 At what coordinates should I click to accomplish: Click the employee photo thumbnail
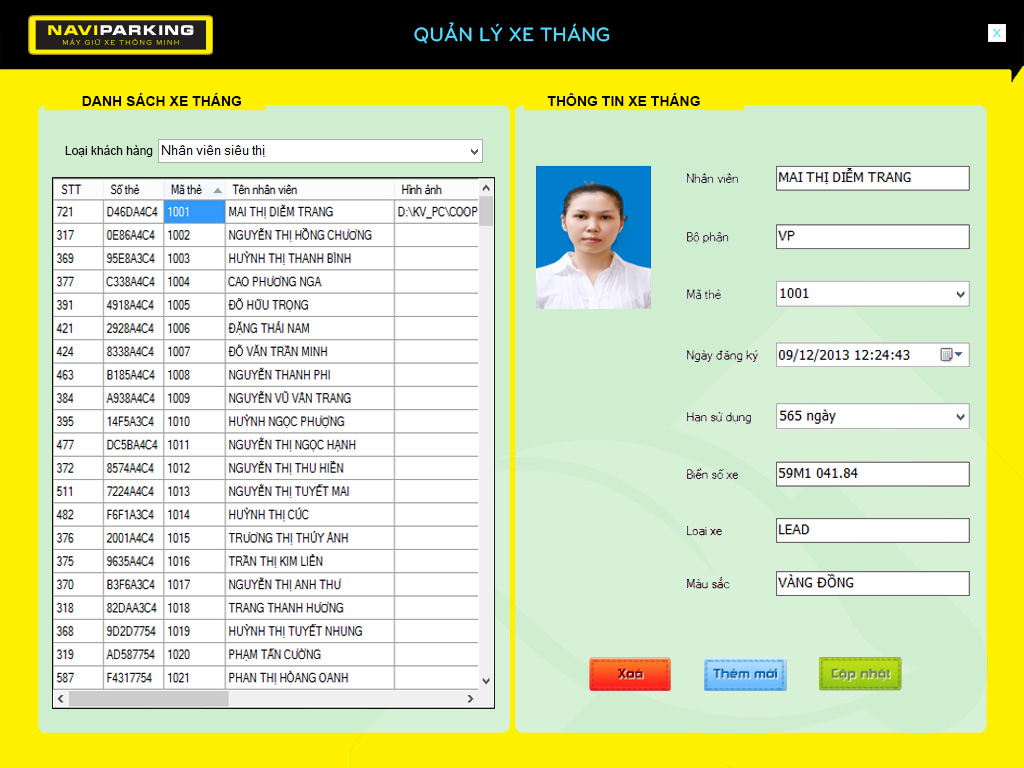(593, 237)
